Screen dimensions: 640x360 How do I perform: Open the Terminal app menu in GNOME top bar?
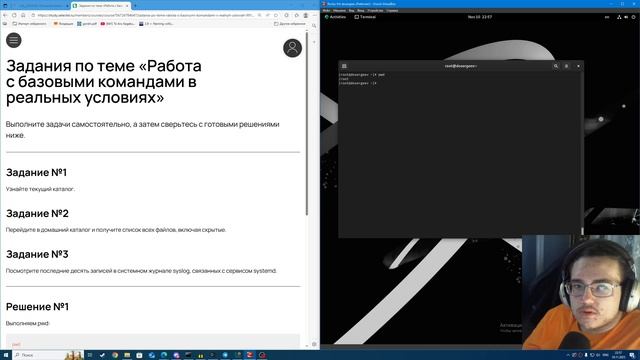(x=365, y=17)
